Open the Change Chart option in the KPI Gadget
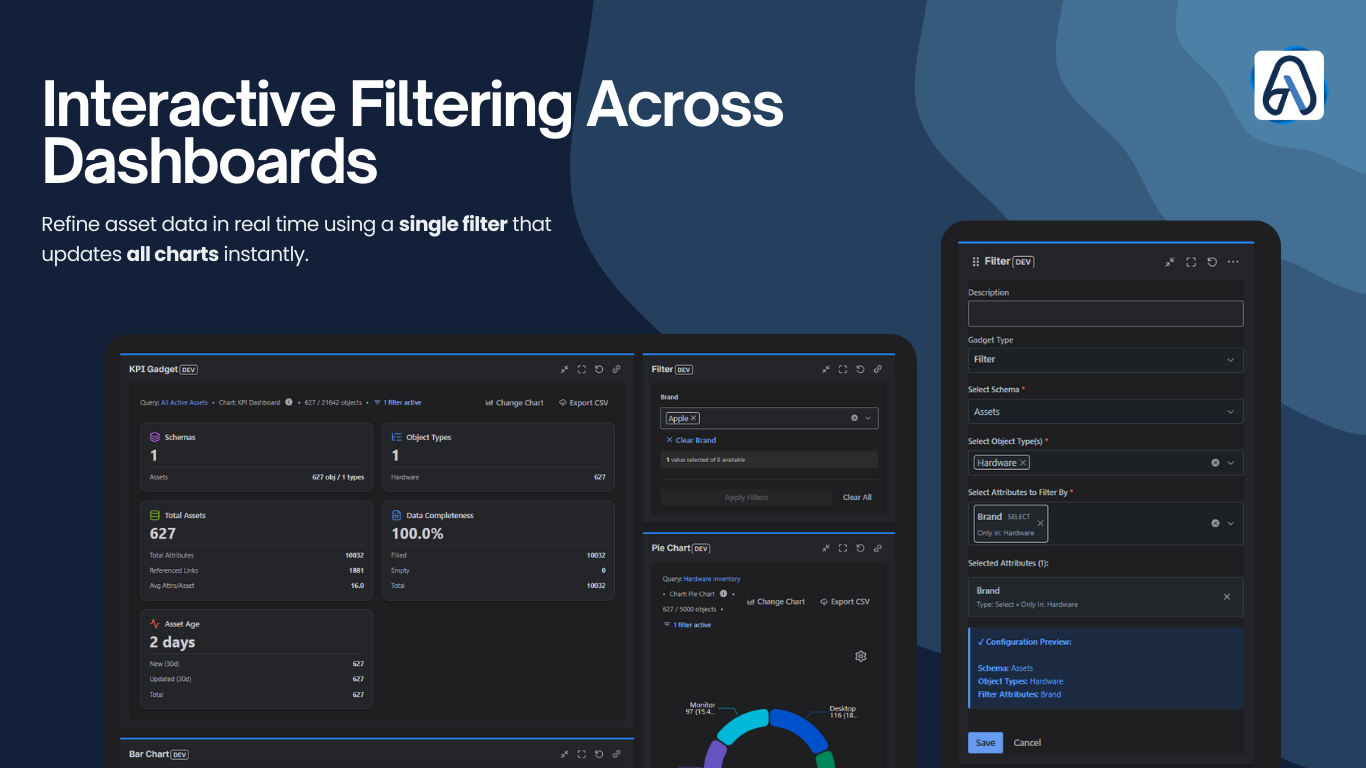The image size is (1366, 768). [x=514, y=402]
